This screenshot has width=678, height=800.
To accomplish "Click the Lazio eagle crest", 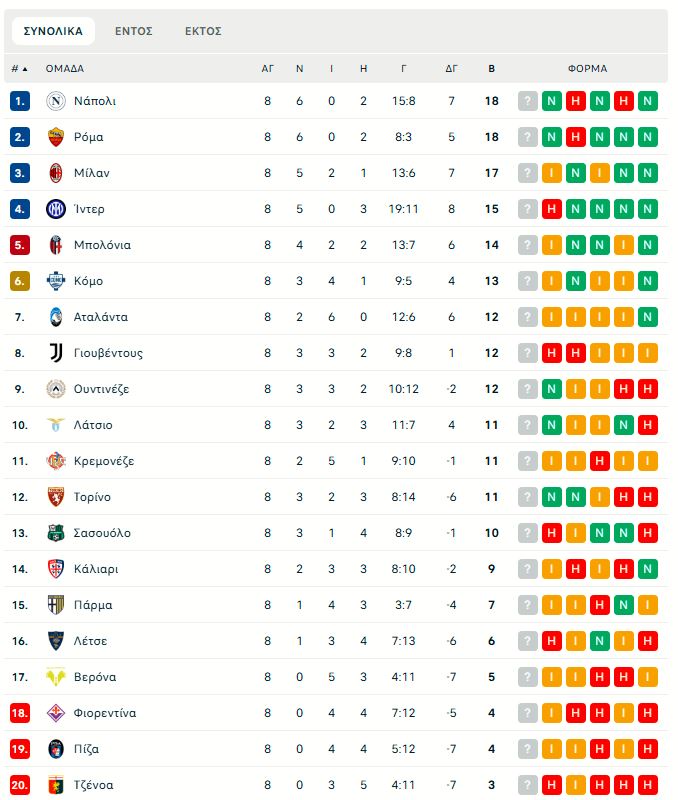I will 55,425.
